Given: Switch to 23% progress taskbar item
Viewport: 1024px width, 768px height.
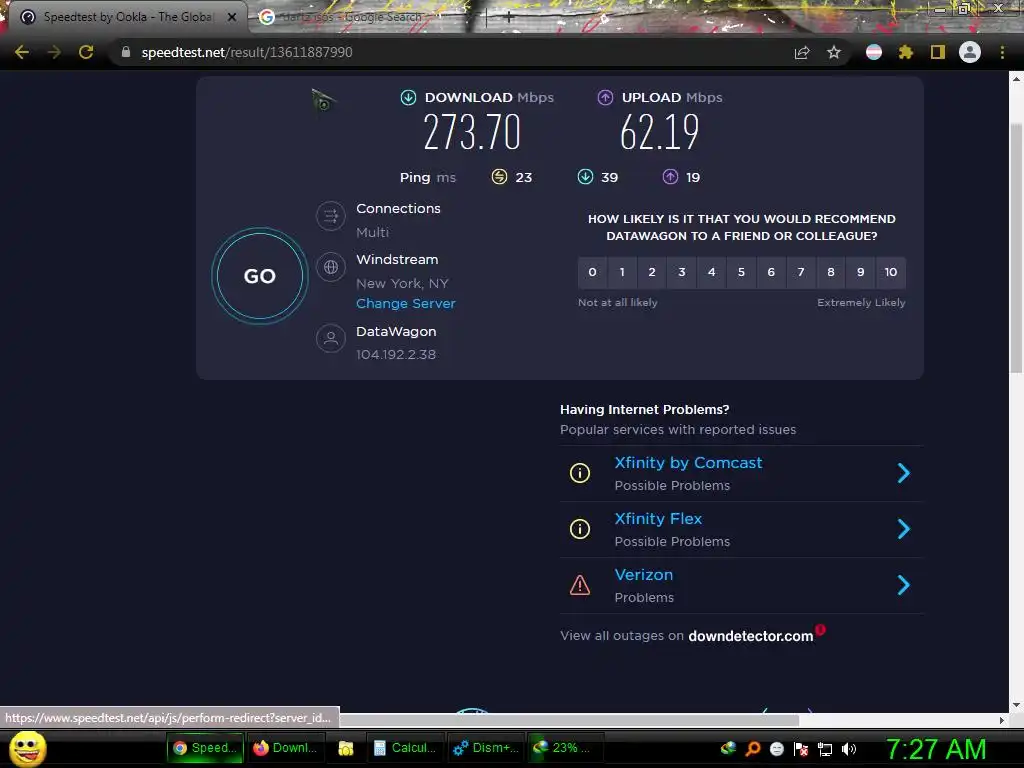Looking at the screenshot, I should click(x=566, y=748).
